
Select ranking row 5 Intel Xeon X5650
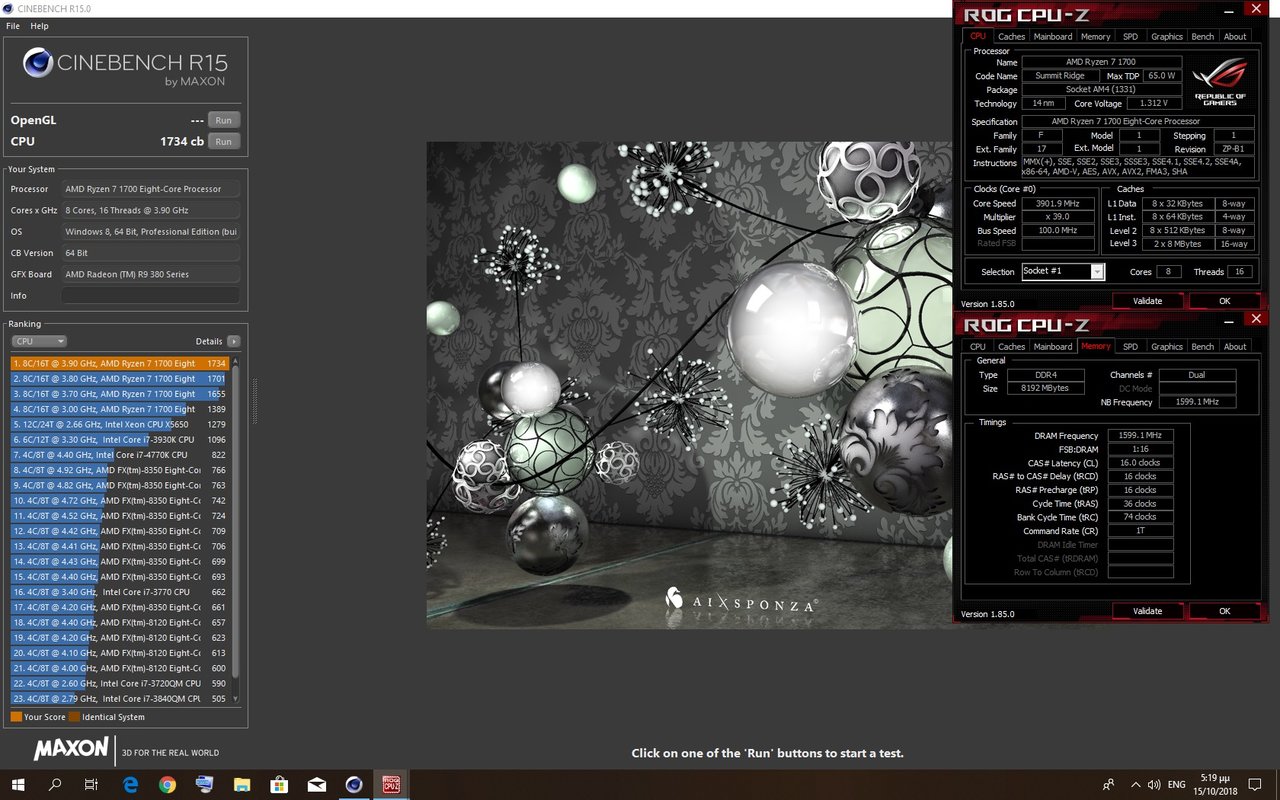(120, 424)
